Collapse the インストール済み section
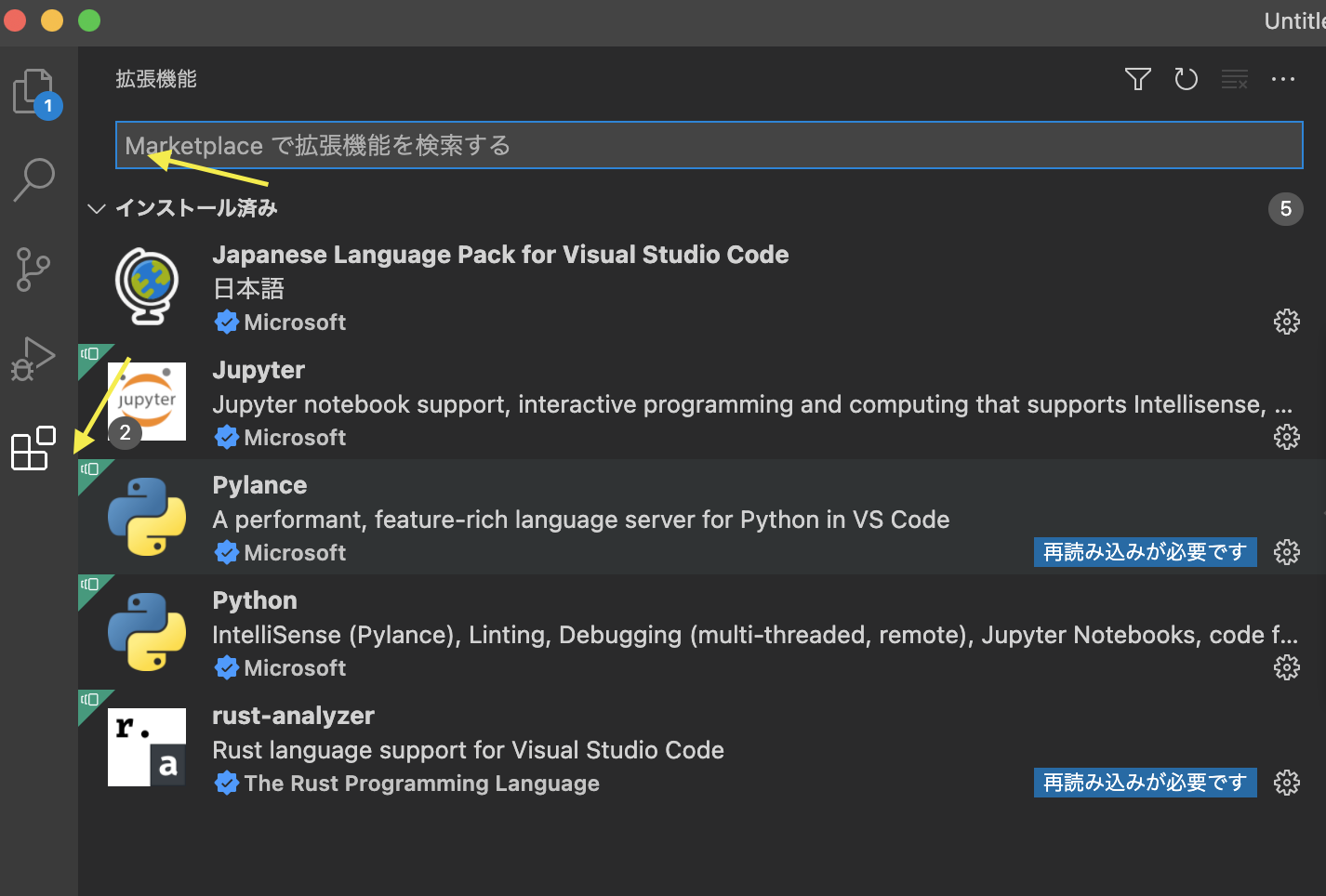Screen dimensions: 1326x896 (96, 208)
